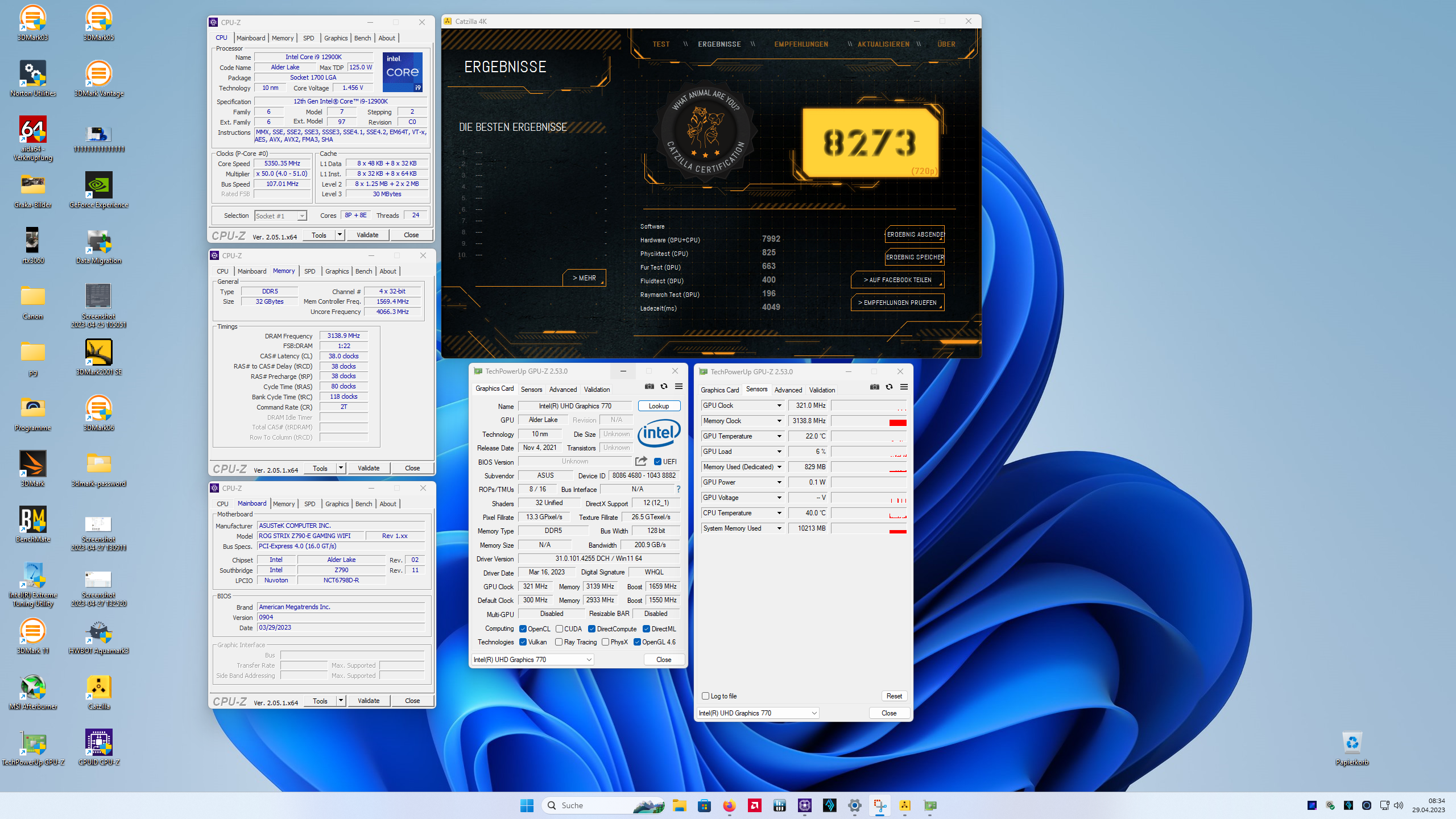Image resolution: width=1456 pixels, height=819 pixels.
Task: Open Firefox from the taskbar
Action: coord(729,805)
